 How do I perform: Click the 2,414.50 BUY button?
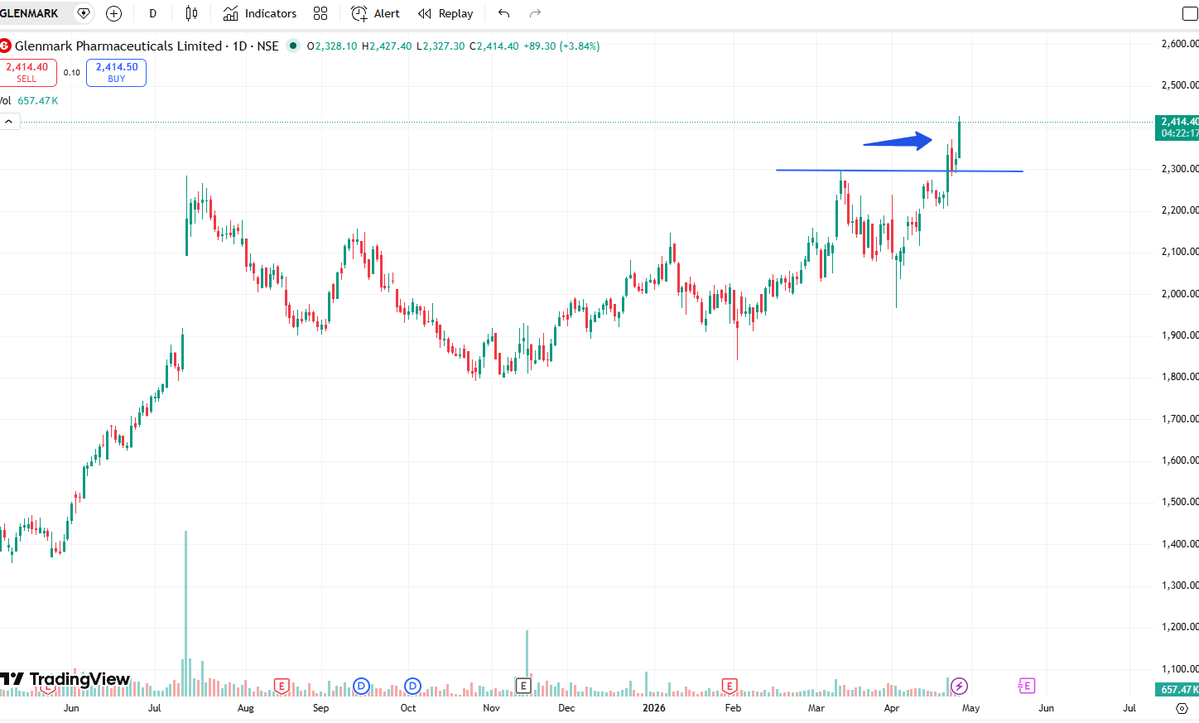point(116,73)
